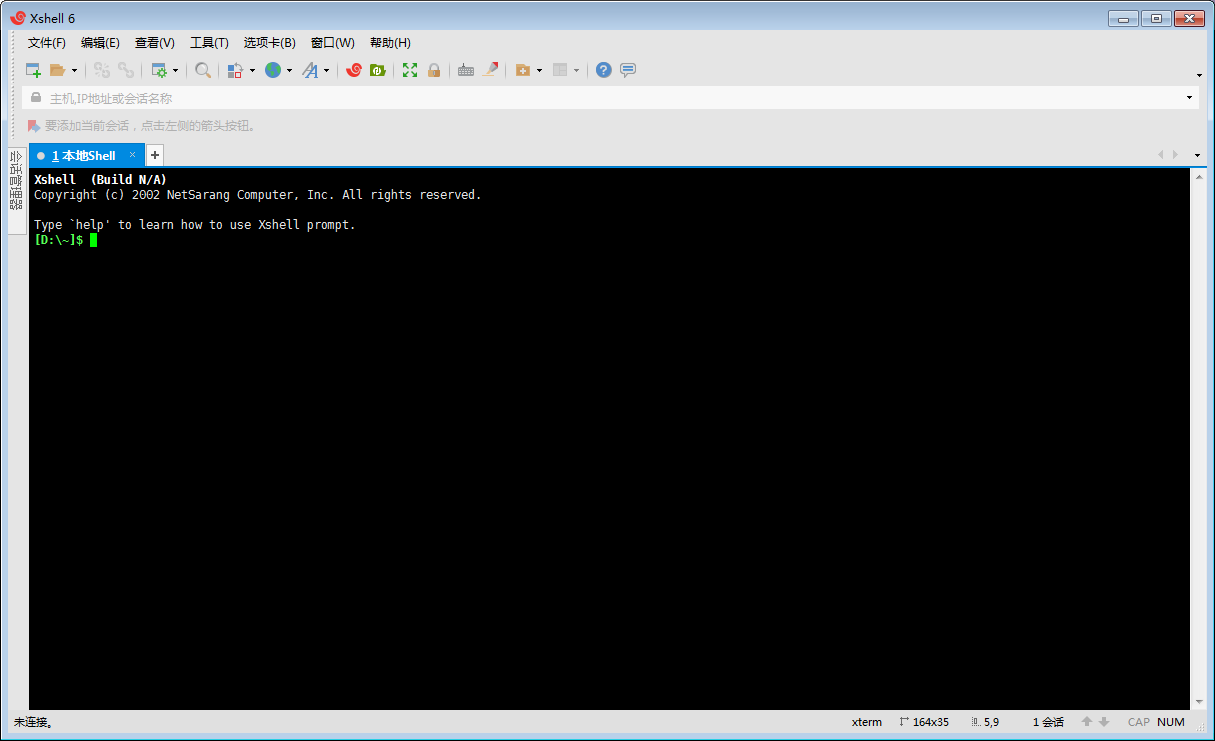Viewport: 1215px width, 741px height.
Task: Click the add-current-session red arrow flag
Action: [34, 126]
